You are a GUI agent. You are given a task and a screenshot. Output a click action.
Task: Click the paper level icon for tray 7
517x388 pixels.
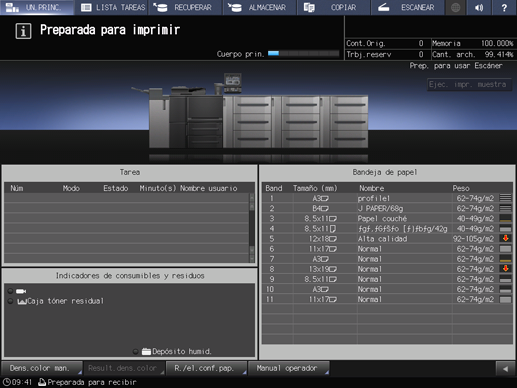[505, 259]
